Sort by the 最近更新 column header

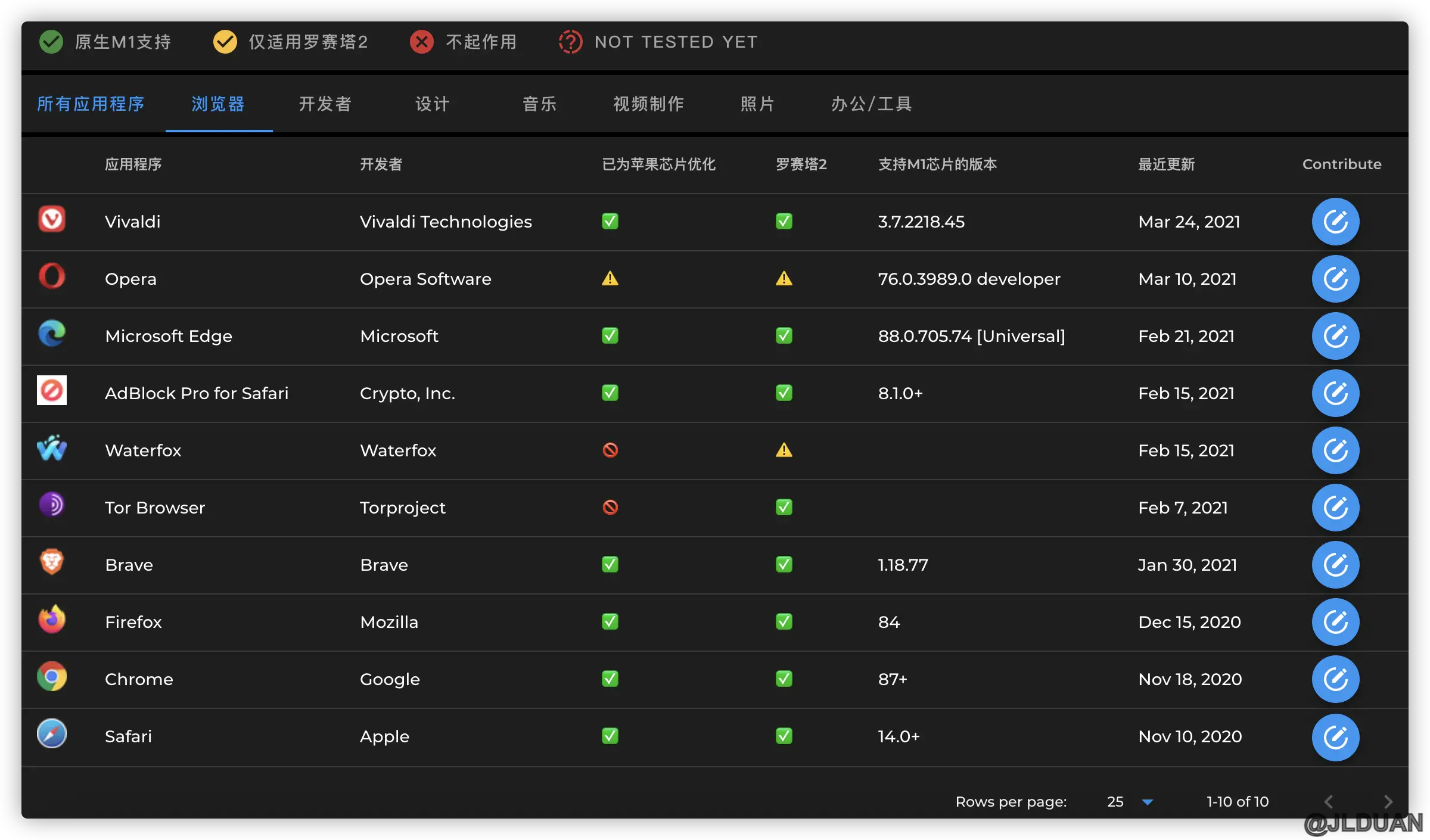[1167, 164]
